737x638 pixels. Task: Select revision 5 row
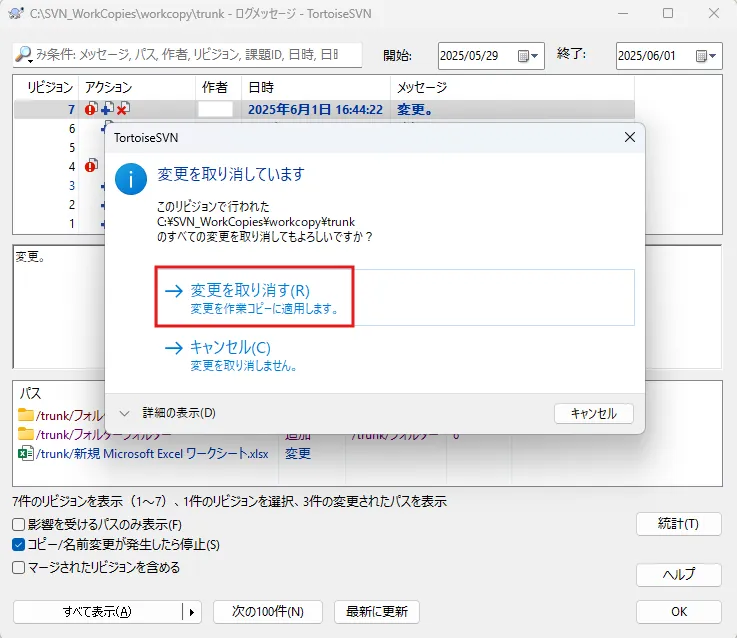click(72, 148)
